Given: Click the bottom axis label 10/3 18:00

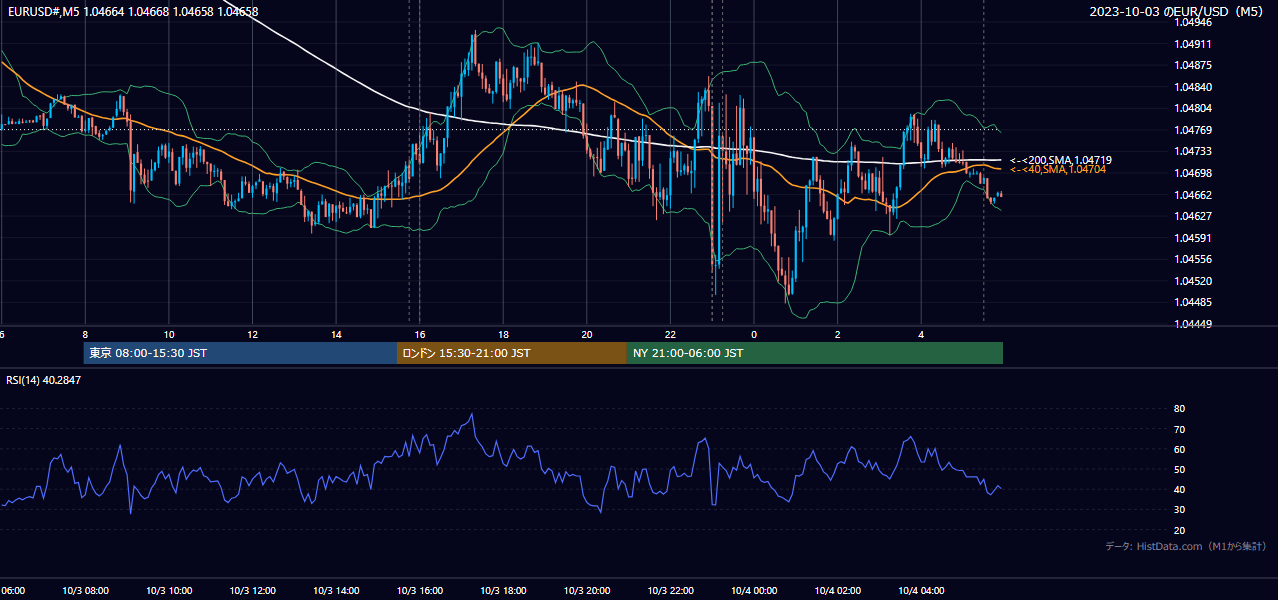Looking at the screenshot, I should pyautogui.click(x=503, y=591).
